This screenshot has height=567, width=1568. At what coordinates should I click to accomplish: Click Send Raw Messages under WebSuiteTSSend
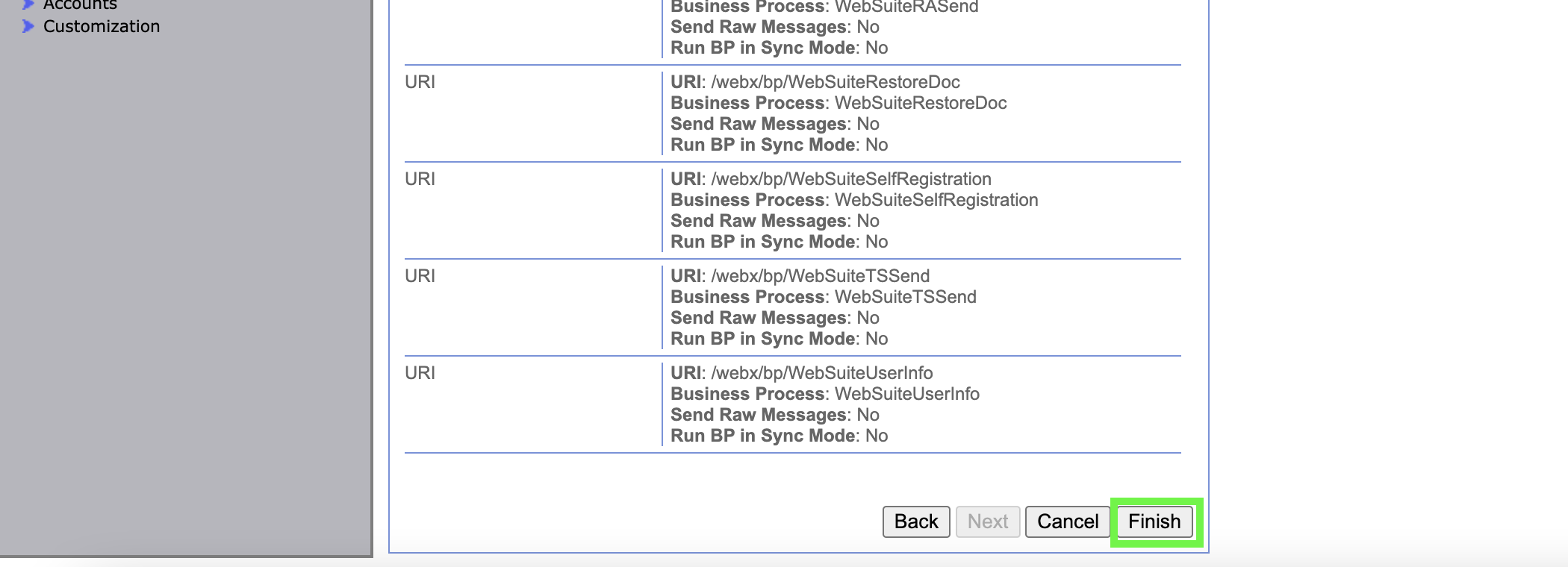coord(775,318)
